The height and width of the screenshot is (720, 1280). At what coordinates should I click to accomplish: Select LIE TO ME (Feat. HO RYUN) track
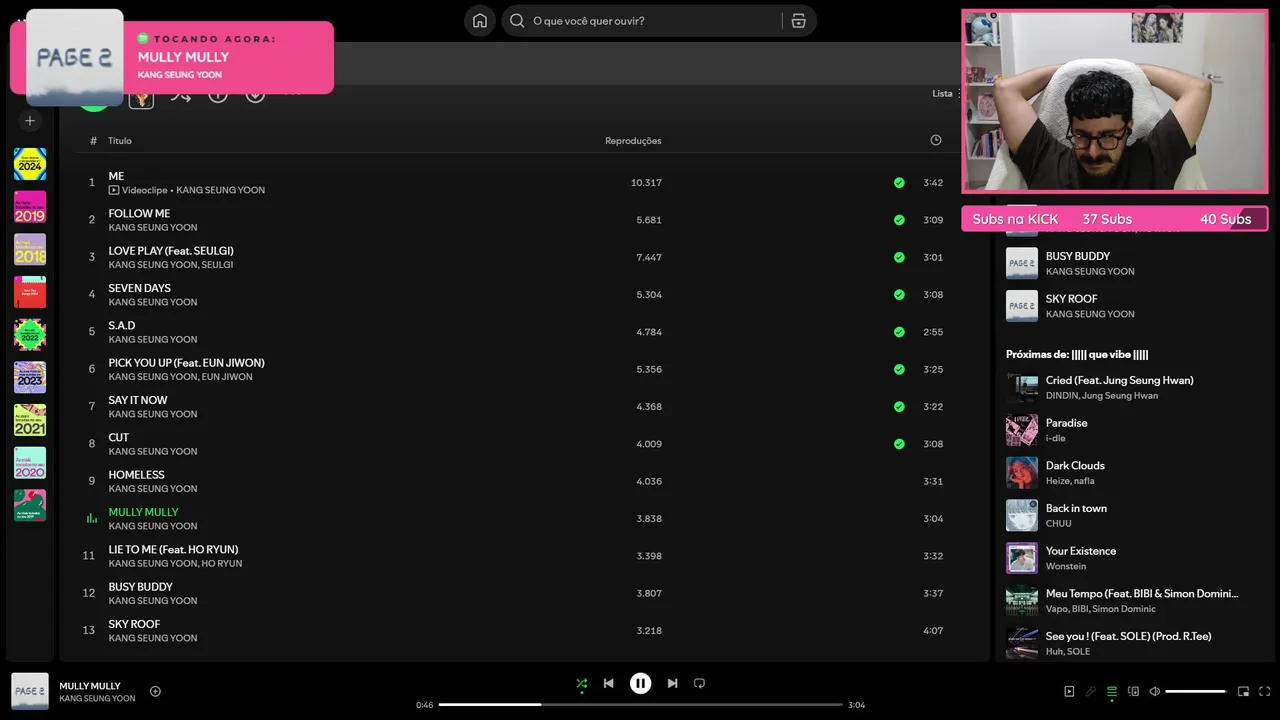pos(524,556)
